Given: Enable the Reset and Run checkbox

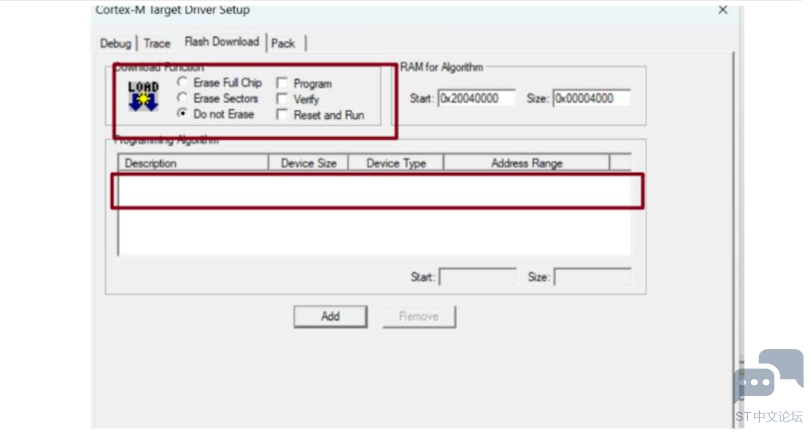Looking at the screenshot, I should [x=282, y=114].
